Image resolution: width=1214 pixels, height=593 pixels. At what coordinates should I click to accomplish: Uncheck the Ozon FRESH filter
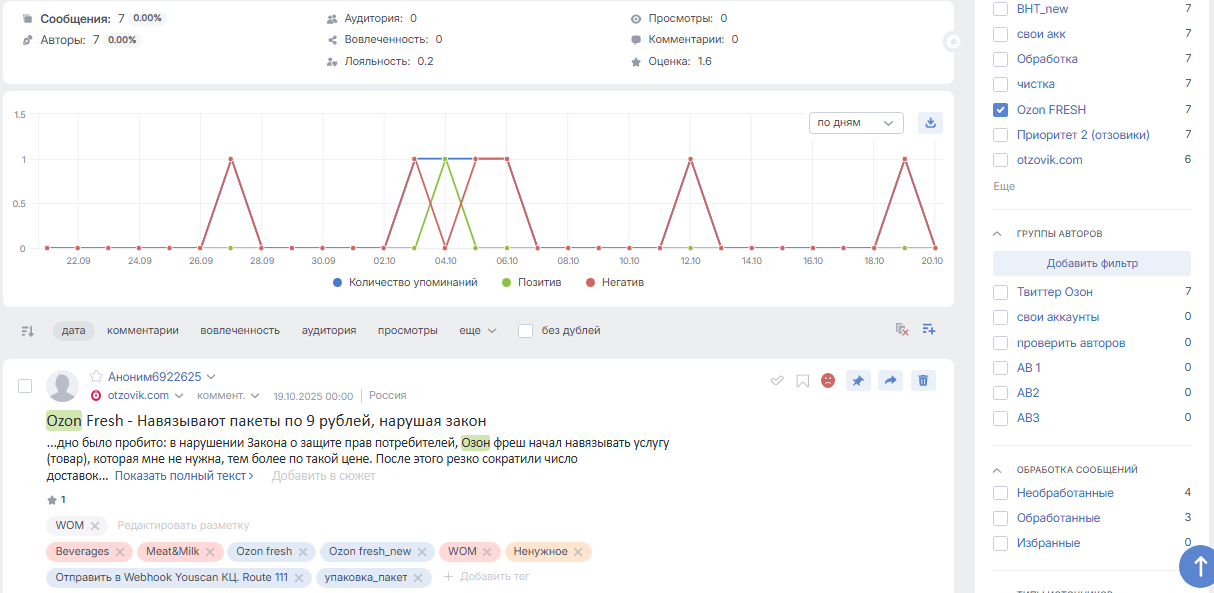click(1000, 110)
